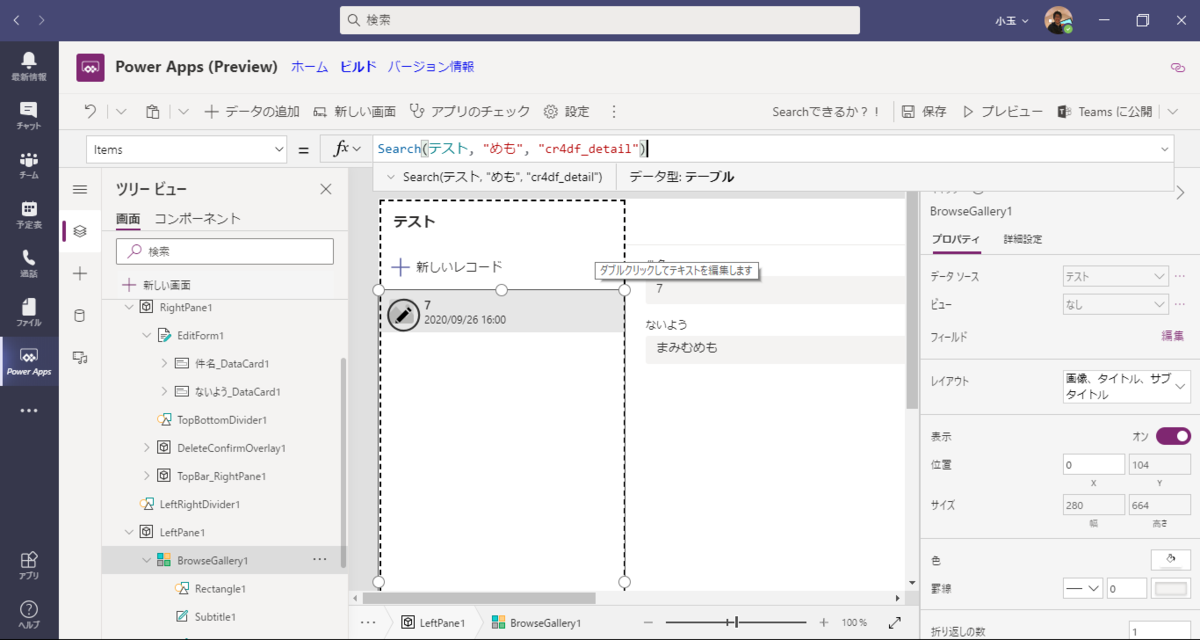Collapse the LeftPane1 tree node
The height and width of the screenshot is (640, 1200).
[128, 532]
